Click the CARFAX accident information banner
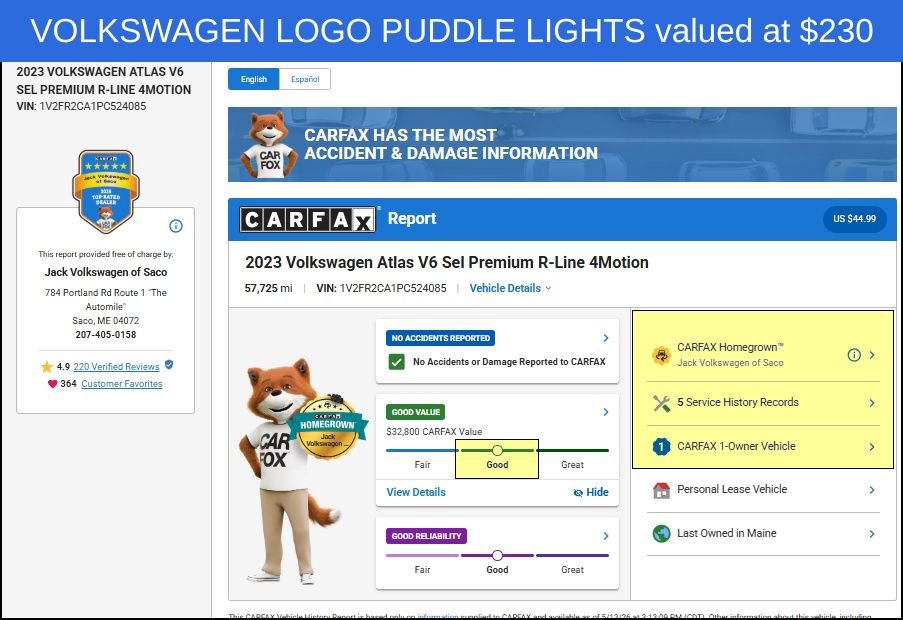 coord(562,144)
